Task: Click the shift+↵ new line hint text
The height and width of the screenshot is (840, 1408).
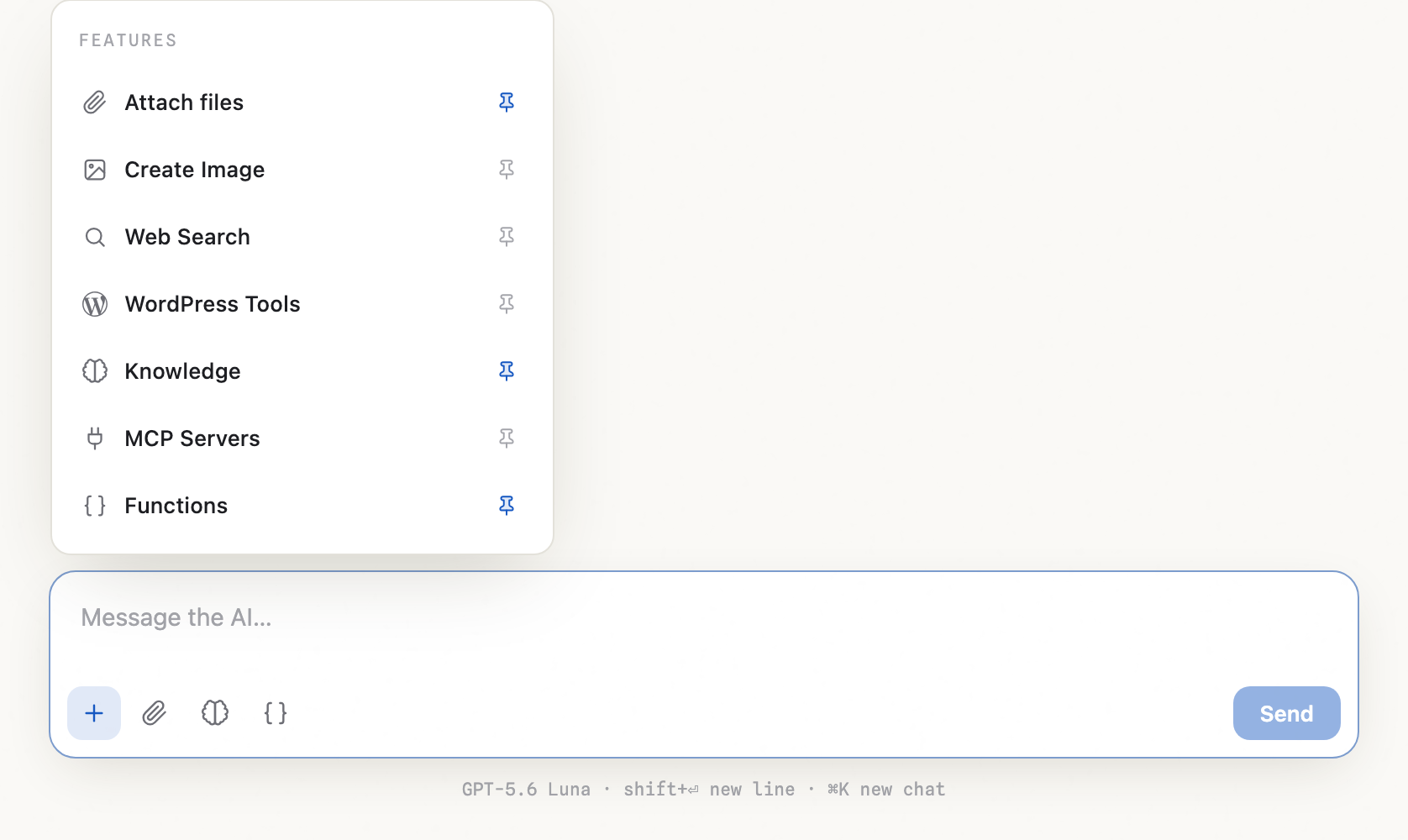Action: [709, 790]
